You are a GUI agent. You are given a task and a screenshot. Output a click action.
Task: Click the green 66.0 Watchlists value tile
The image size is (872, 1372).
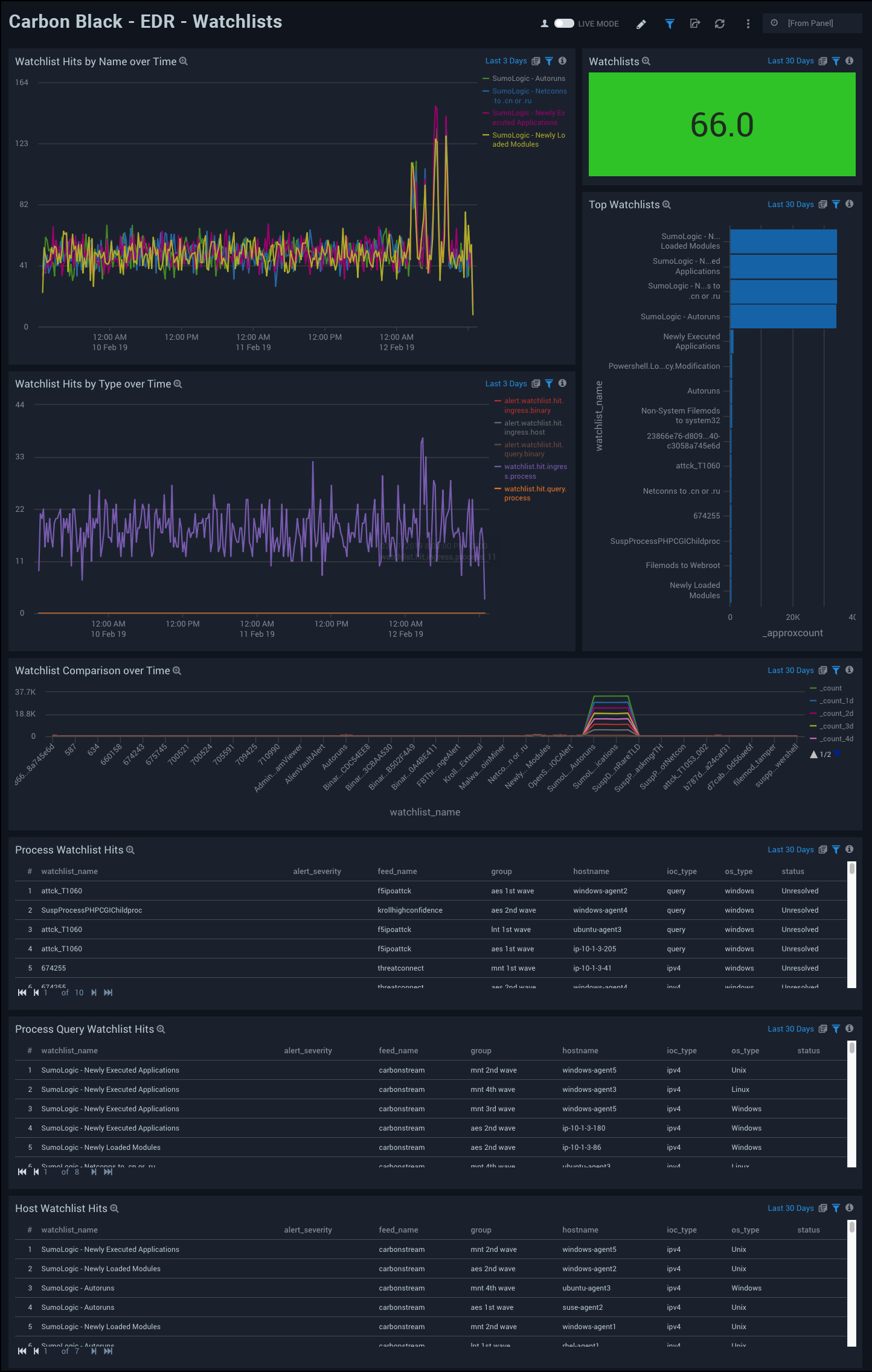722,124
